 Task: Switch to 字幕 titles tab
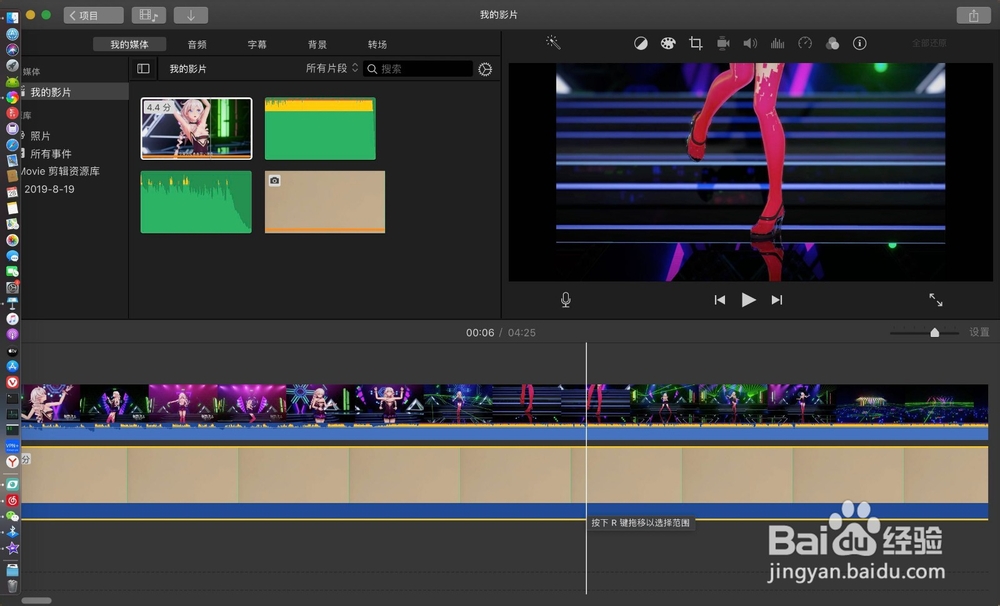pyautogui.click(x=257, y=44)
